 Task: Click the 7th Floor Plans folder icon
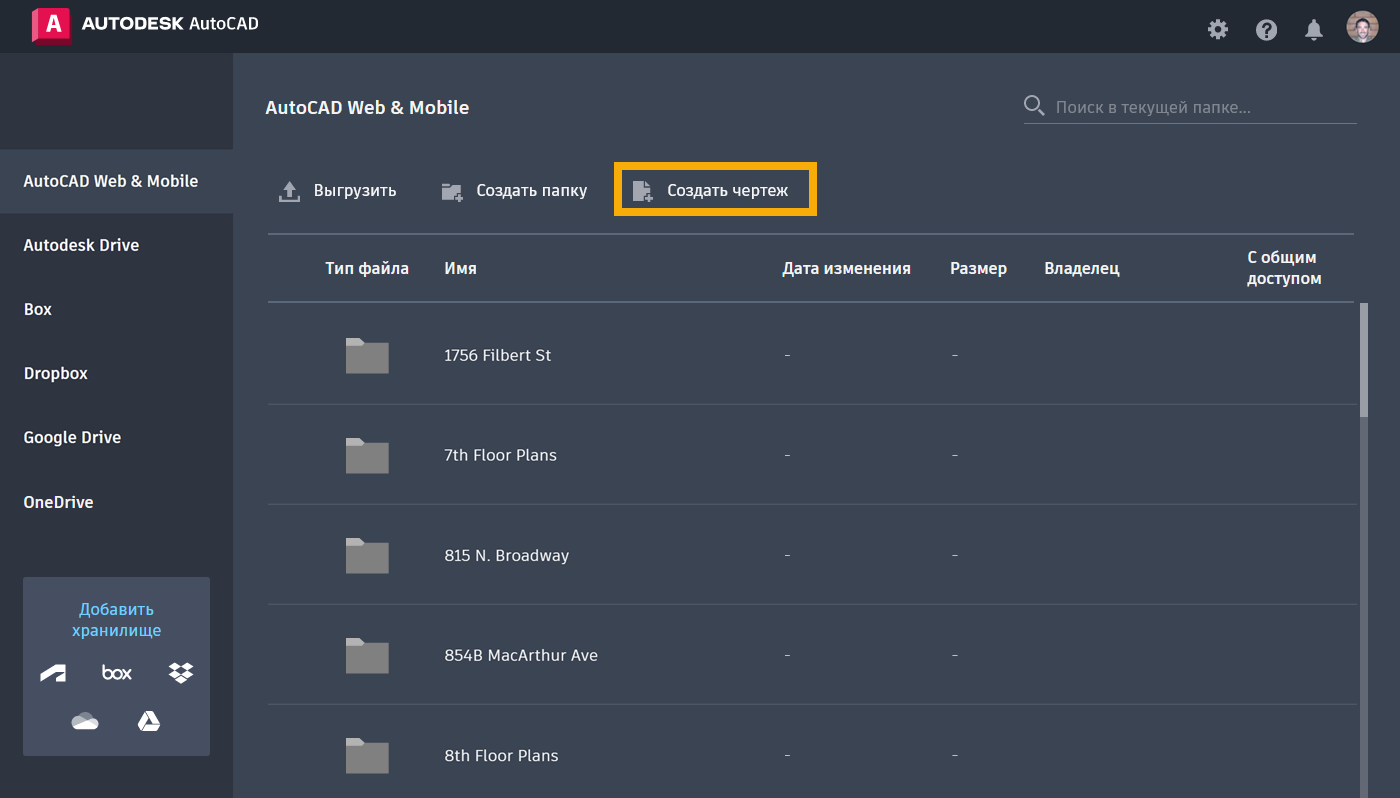(367, 455)
